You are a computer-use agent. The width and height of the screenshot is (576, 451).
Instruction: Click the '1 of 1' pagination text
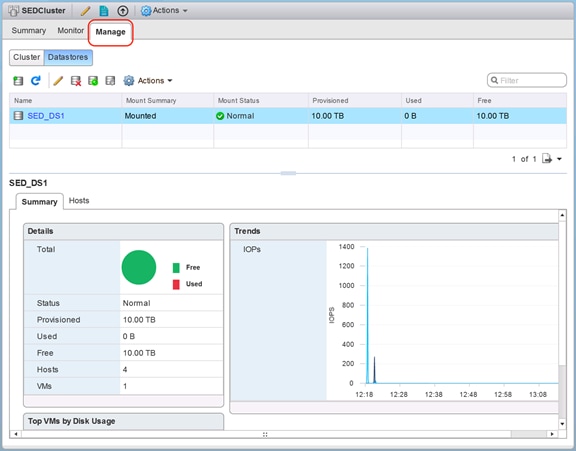click(x=524, y=159)
